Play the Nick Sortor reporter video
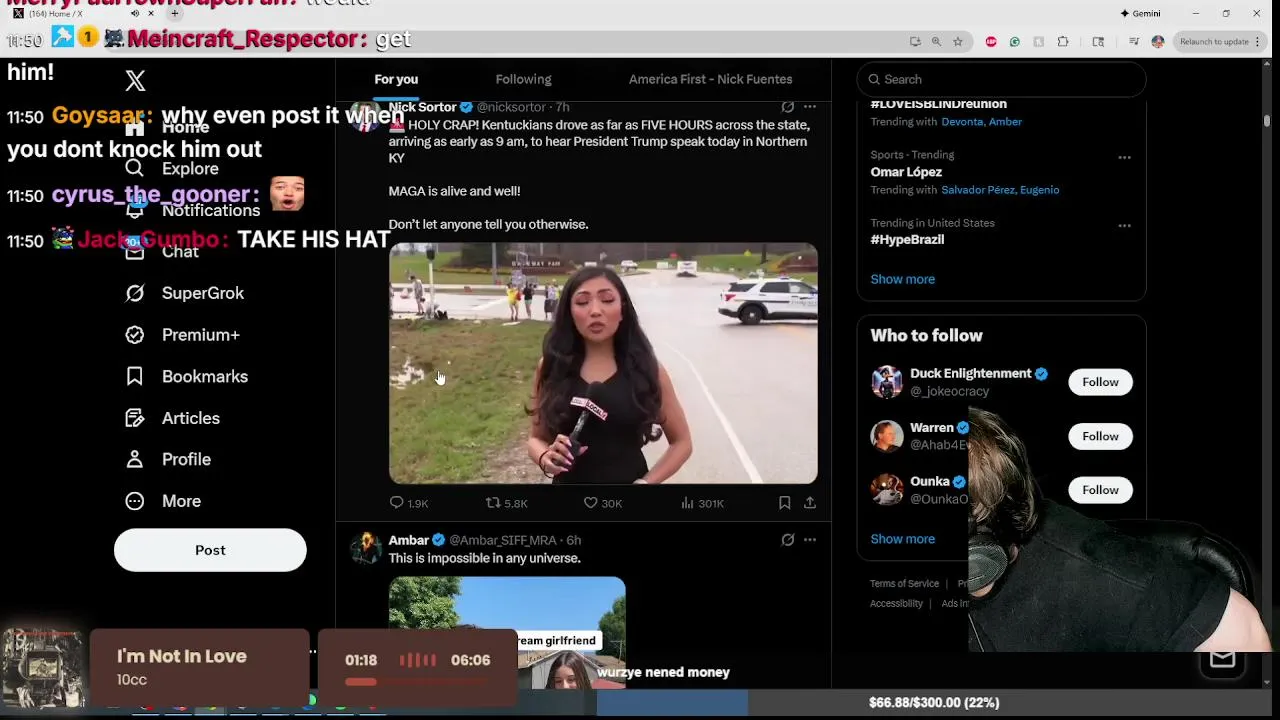 tap(603, 364)
